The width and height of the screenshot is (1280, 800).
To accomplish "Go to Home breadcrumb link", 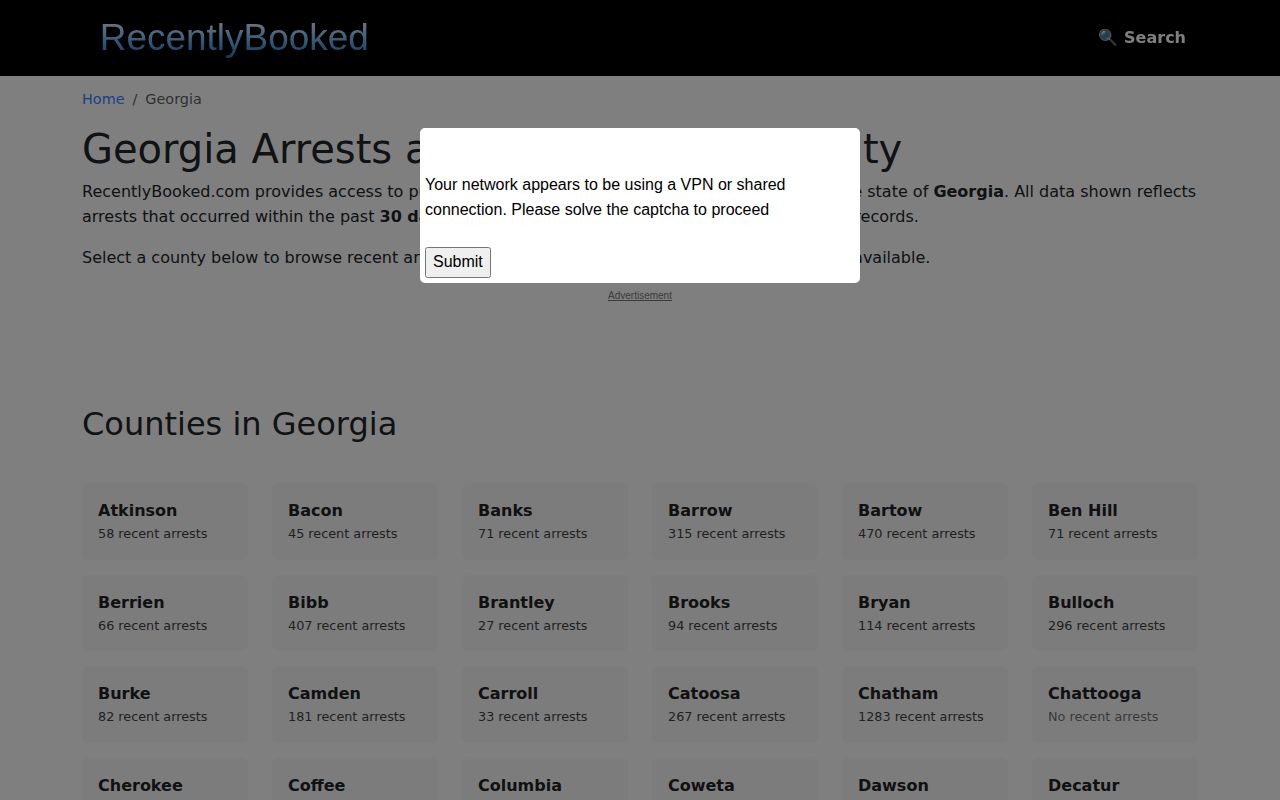I will tap(103, 99).
